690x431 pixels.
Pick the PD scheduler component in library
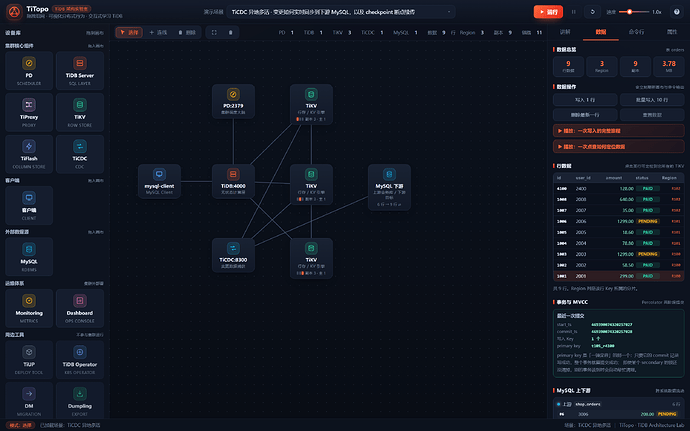click(x=29, y=70)
